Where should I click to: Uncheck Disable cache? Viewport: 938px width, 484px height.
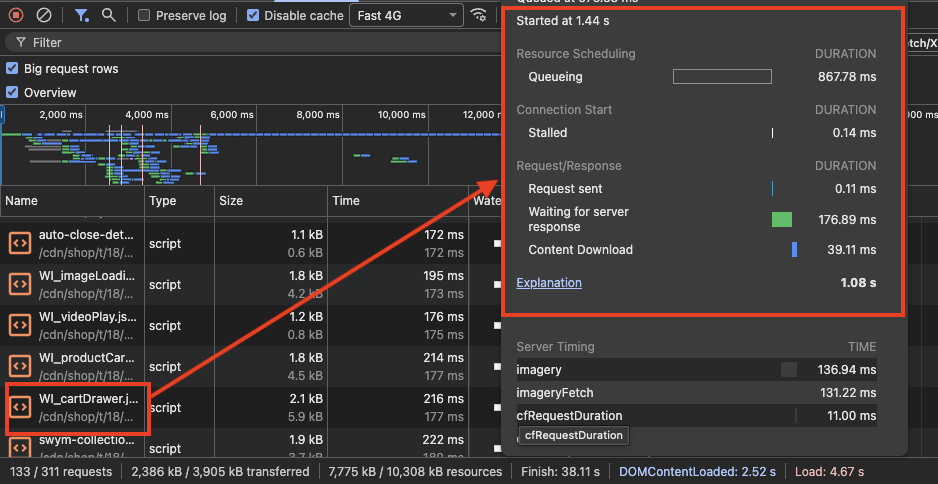pyautogui.click(x=253, y=16)
